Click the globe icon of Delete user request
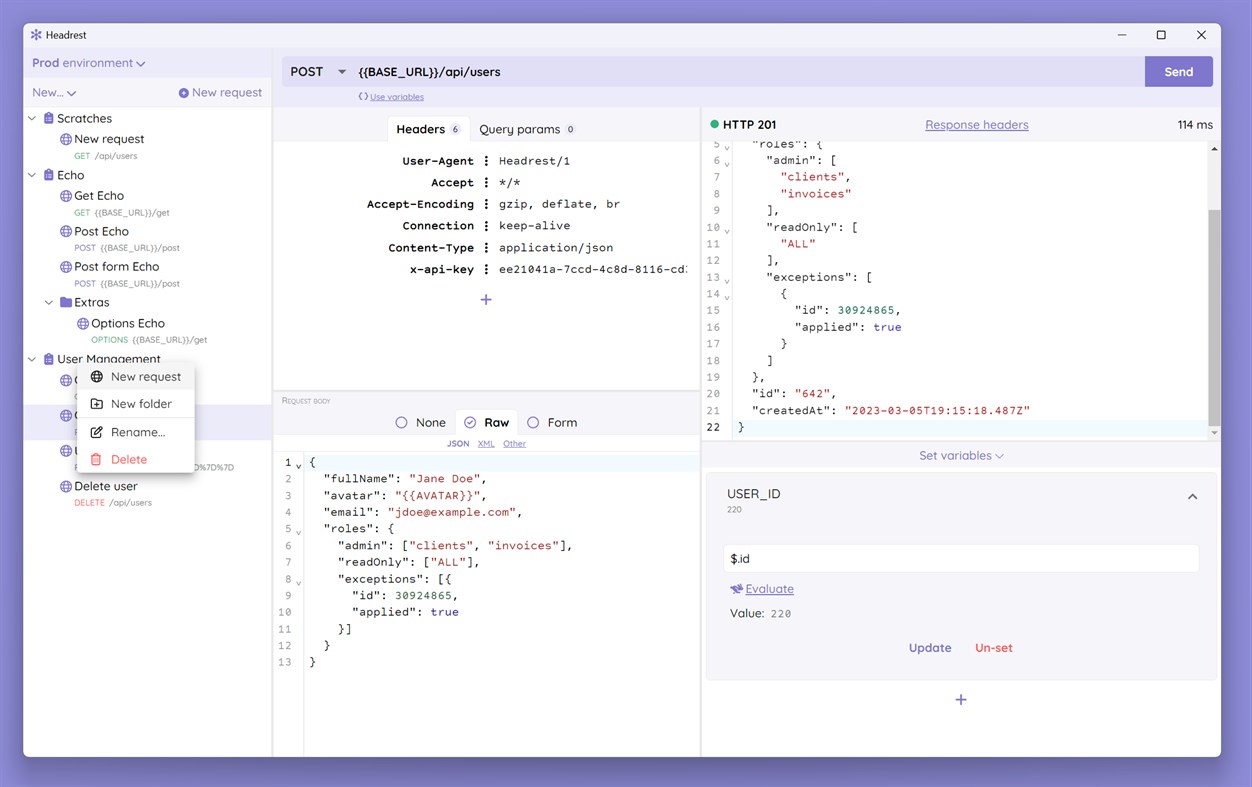Screen dimensions: 1252x787 coord(66,487)
